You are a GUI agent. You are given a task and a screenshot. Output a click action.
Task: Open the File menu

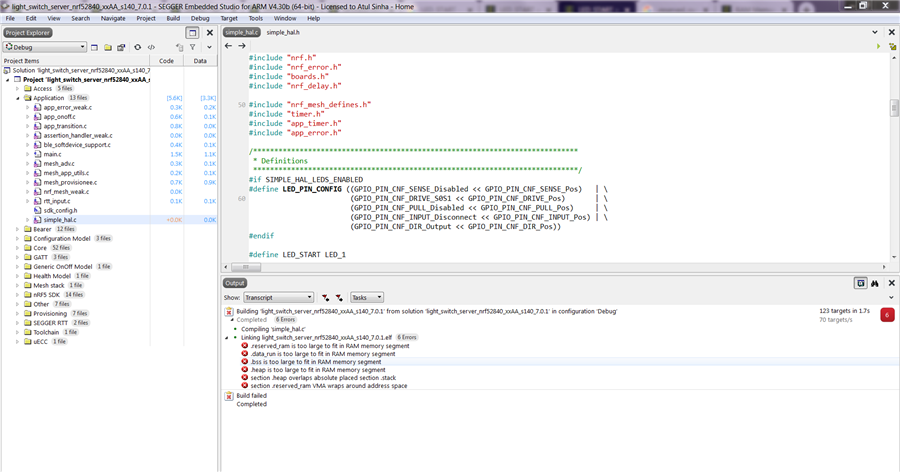pyautogui.click(x=10, y=18)
